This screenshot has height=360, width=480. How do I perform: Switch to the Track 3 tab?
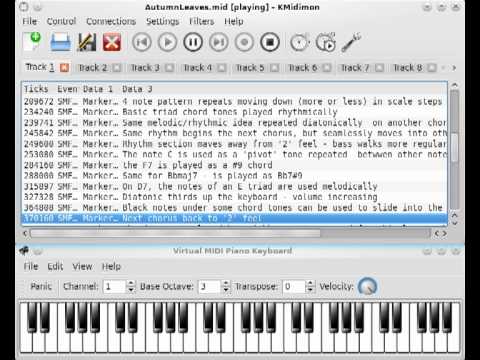(x=145, y=68)
